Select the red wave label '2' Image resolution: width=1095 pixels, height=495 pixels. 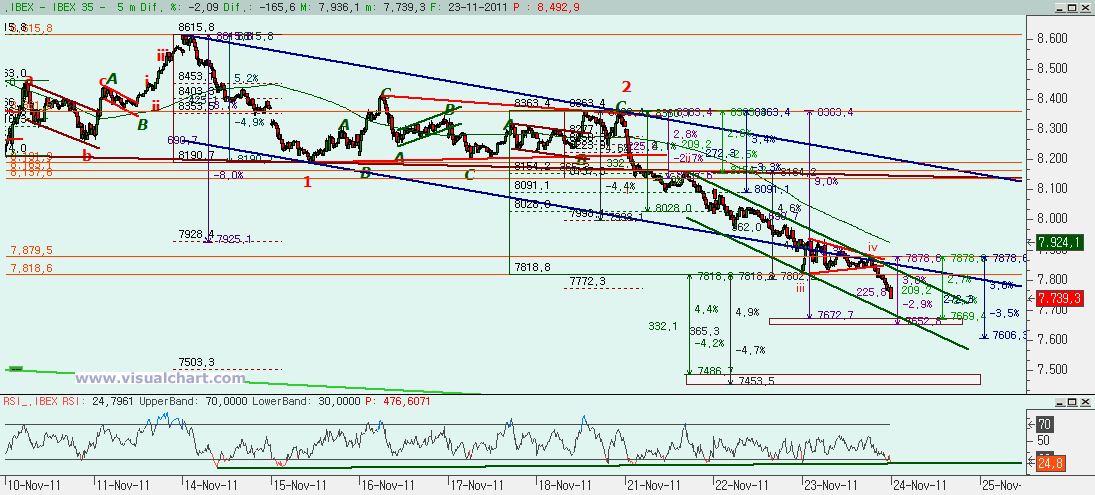click(626, 87)
